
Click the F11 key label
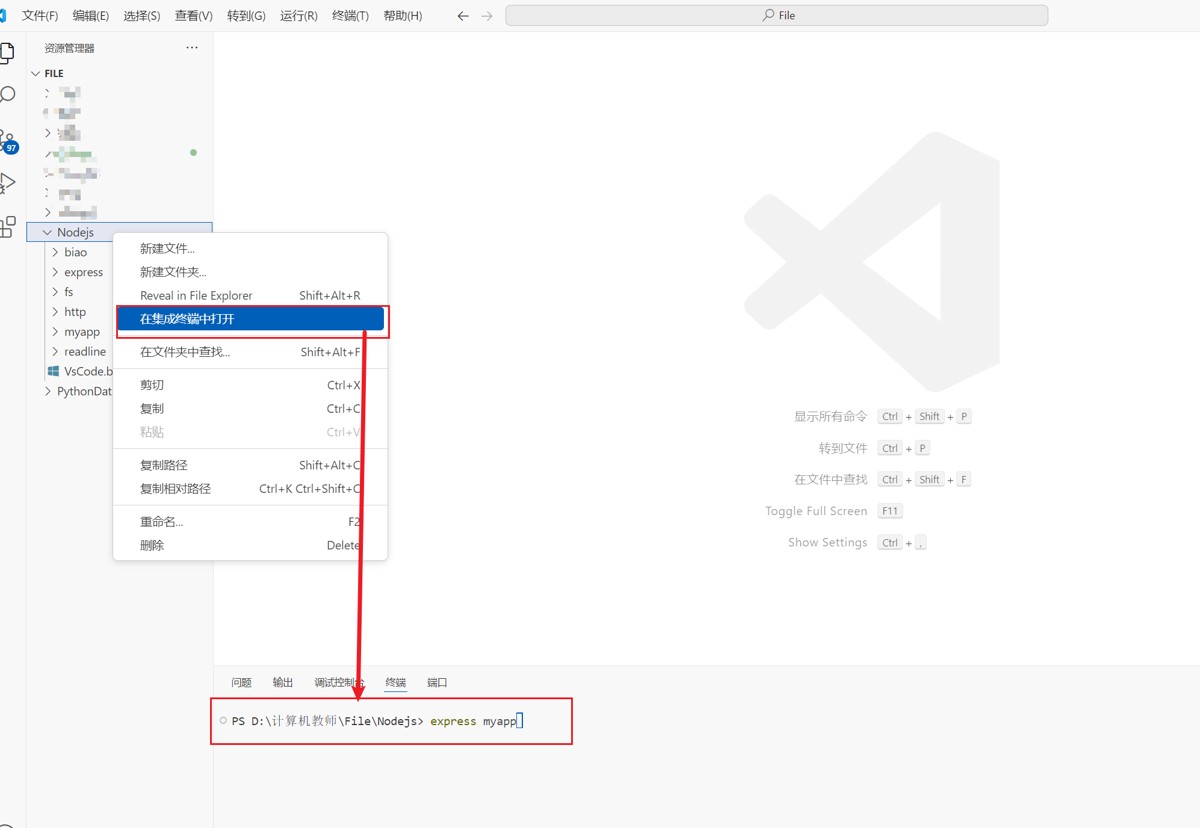890,511
